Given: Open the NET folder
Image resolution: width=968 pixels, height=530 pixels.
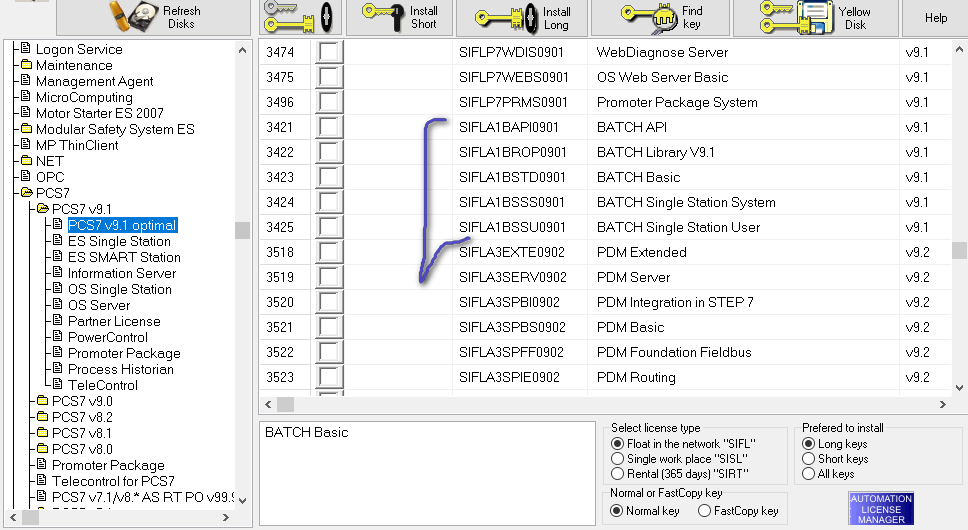Looking at the screenshot, I should click(49, 162).
